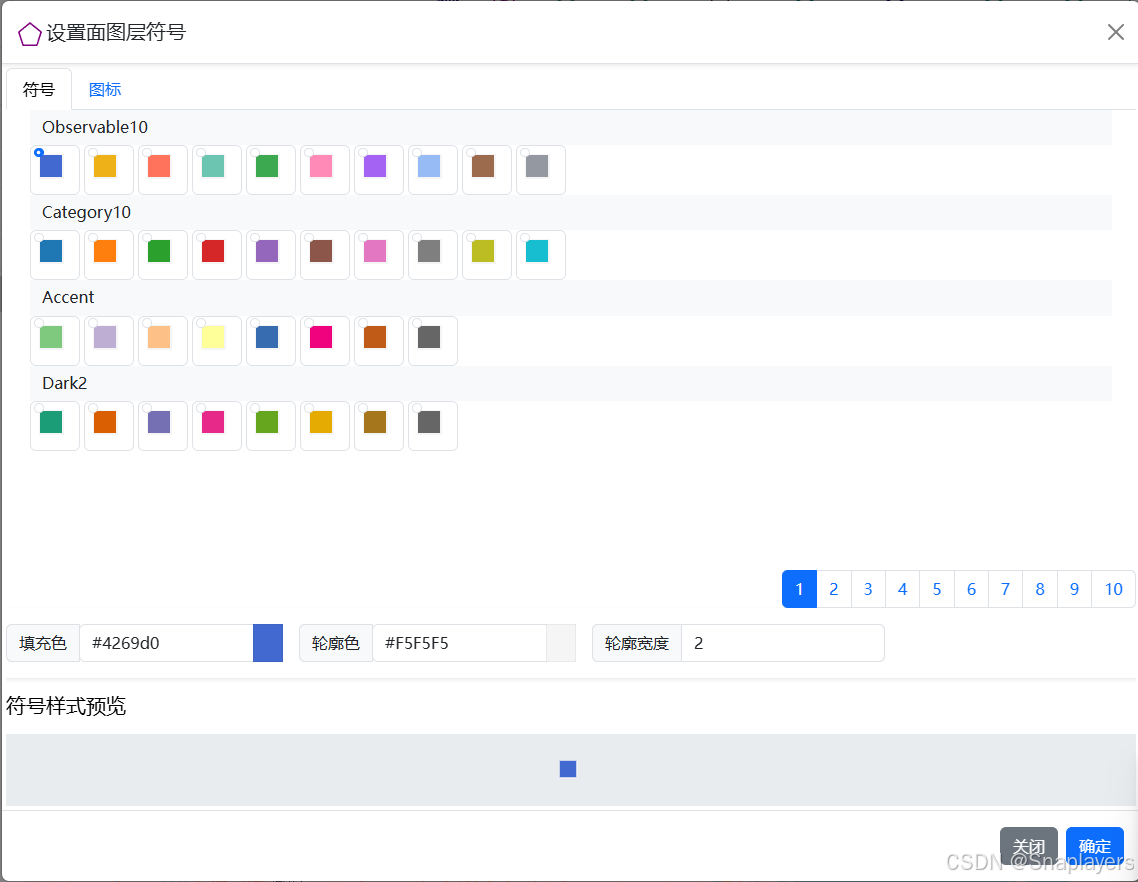Choose the brown Observable10 swatch
Viewport: 1138px width, 882px height.
(487, 170)
